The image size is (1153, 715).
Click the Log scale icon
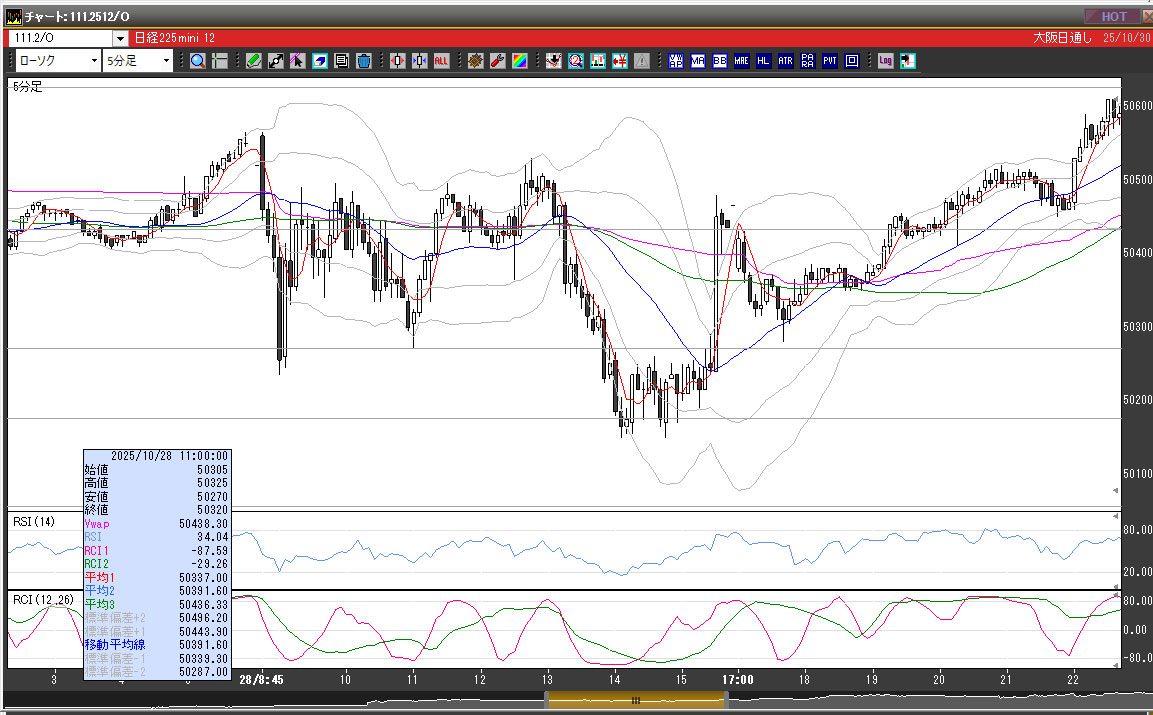point(885,61)
